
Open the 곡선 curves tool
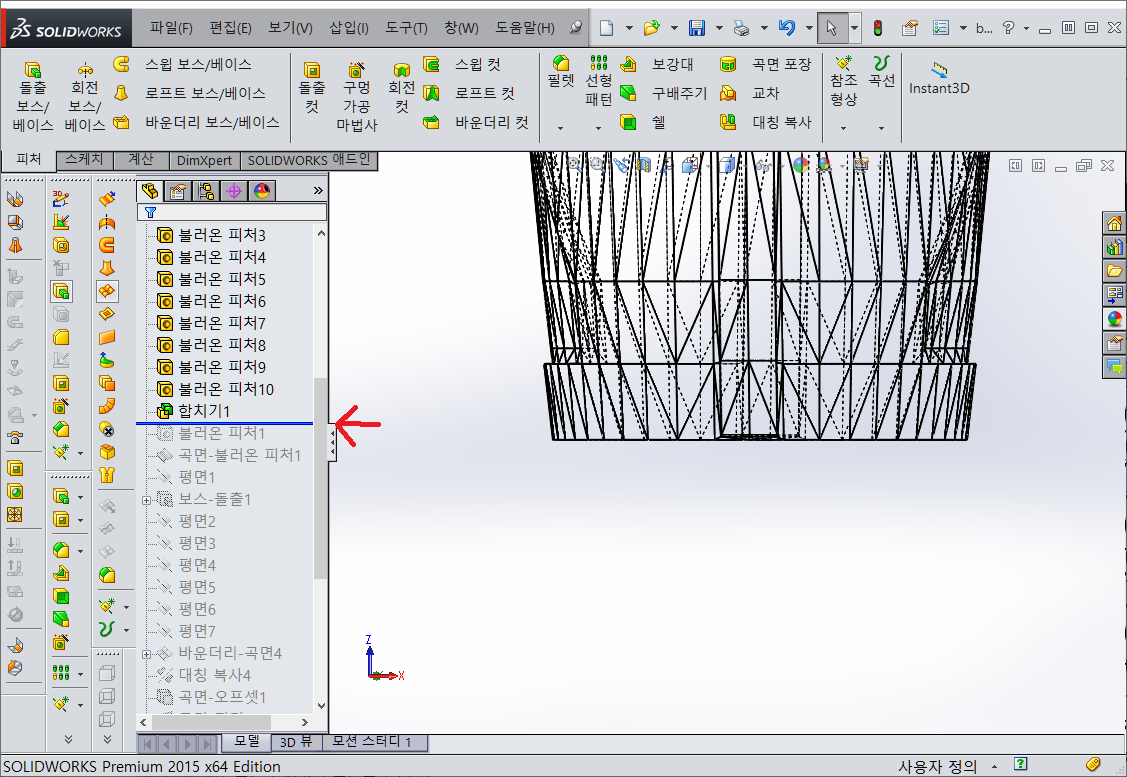click(x=881, y=71)
